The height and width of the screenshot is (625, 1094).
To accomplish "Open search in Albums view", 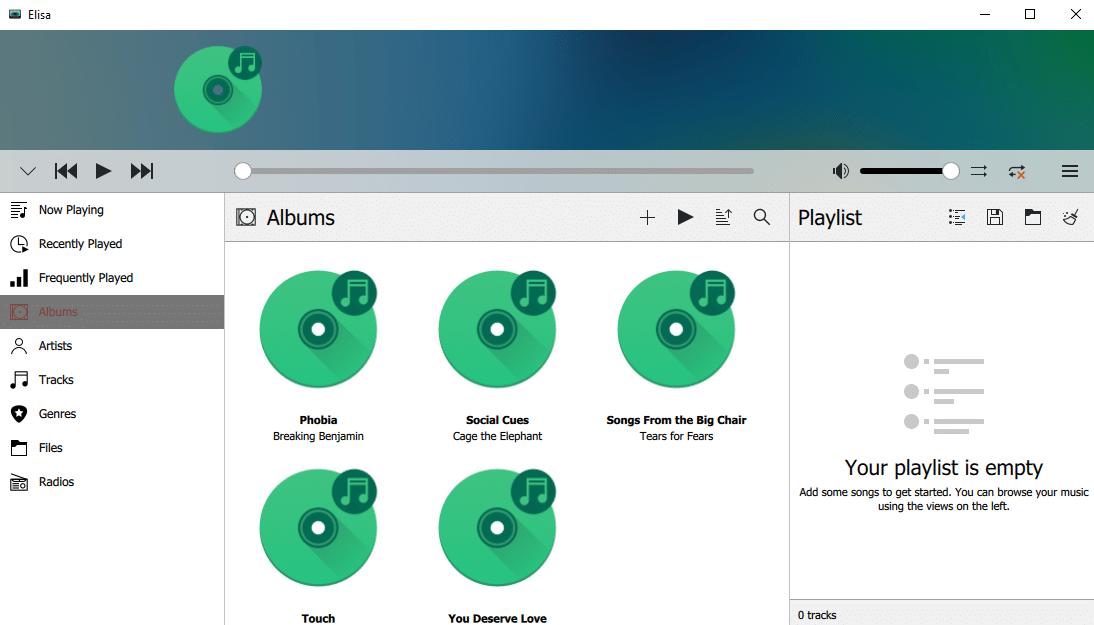I will point(762,217).
